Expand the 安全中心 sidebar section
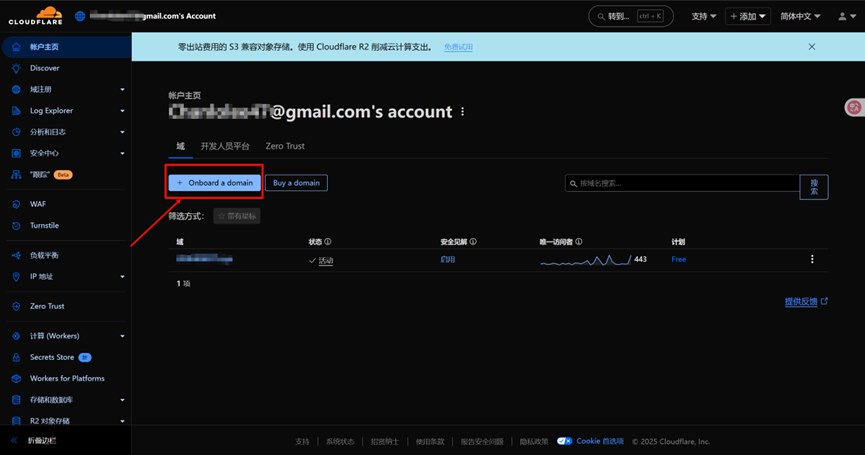 pos(122,153)
